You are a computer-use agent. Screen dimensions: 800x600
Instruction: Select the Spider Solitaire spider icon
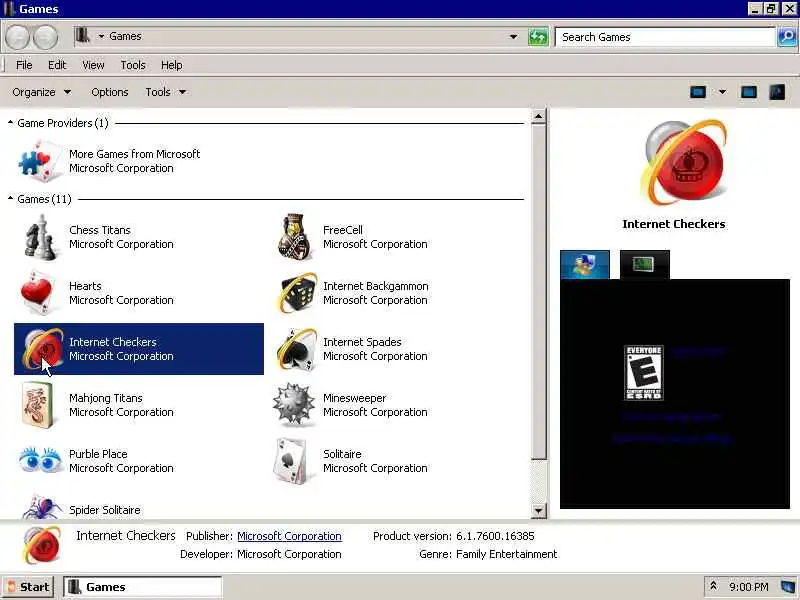42,507
